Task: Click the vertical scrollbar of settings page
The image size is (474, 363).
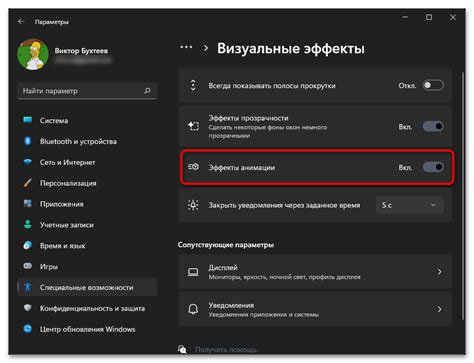Action: pyautogui.click(x=463, y=197)
